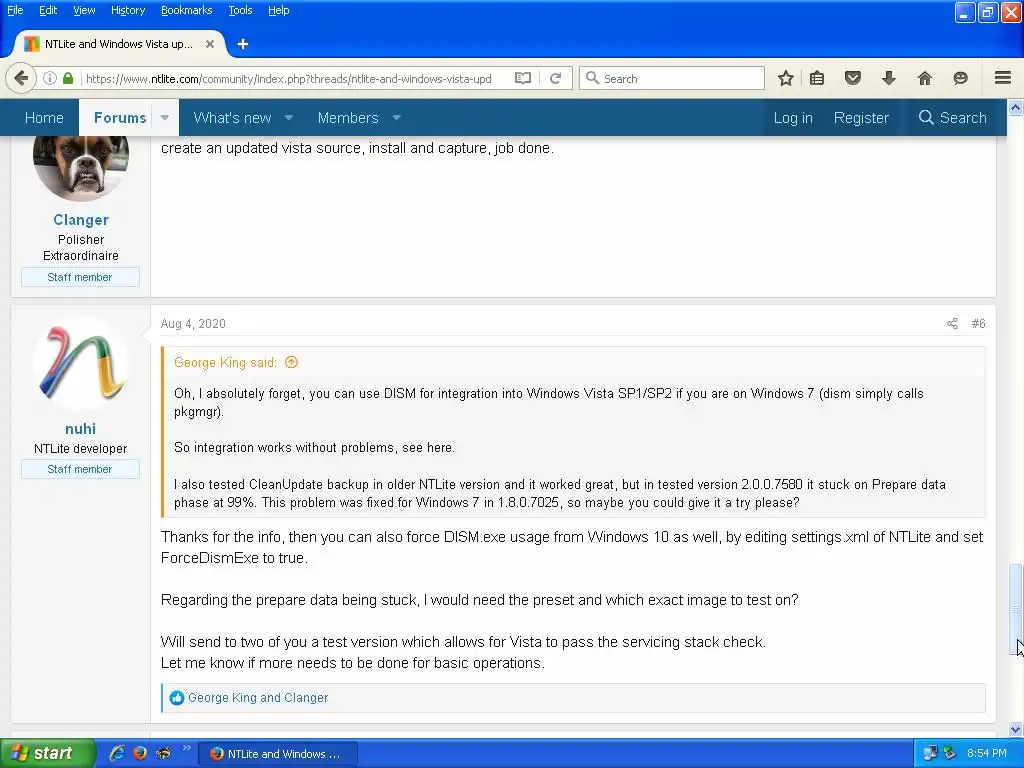Screen dimensions: 1024x768
Task: Expand hidden quick launch icons chevron
Action: point(186,748)
